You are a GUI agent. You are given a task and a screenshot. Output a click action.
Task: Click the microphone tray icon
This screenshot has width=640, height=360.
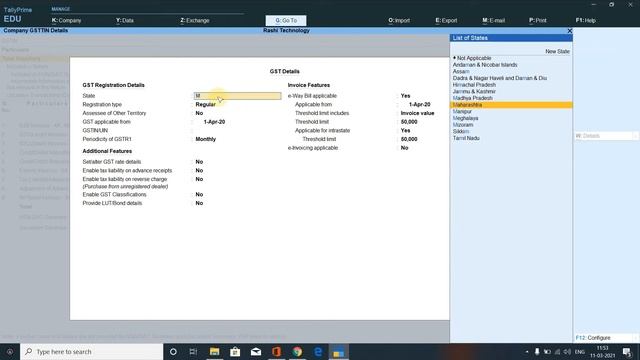[537, 352]
